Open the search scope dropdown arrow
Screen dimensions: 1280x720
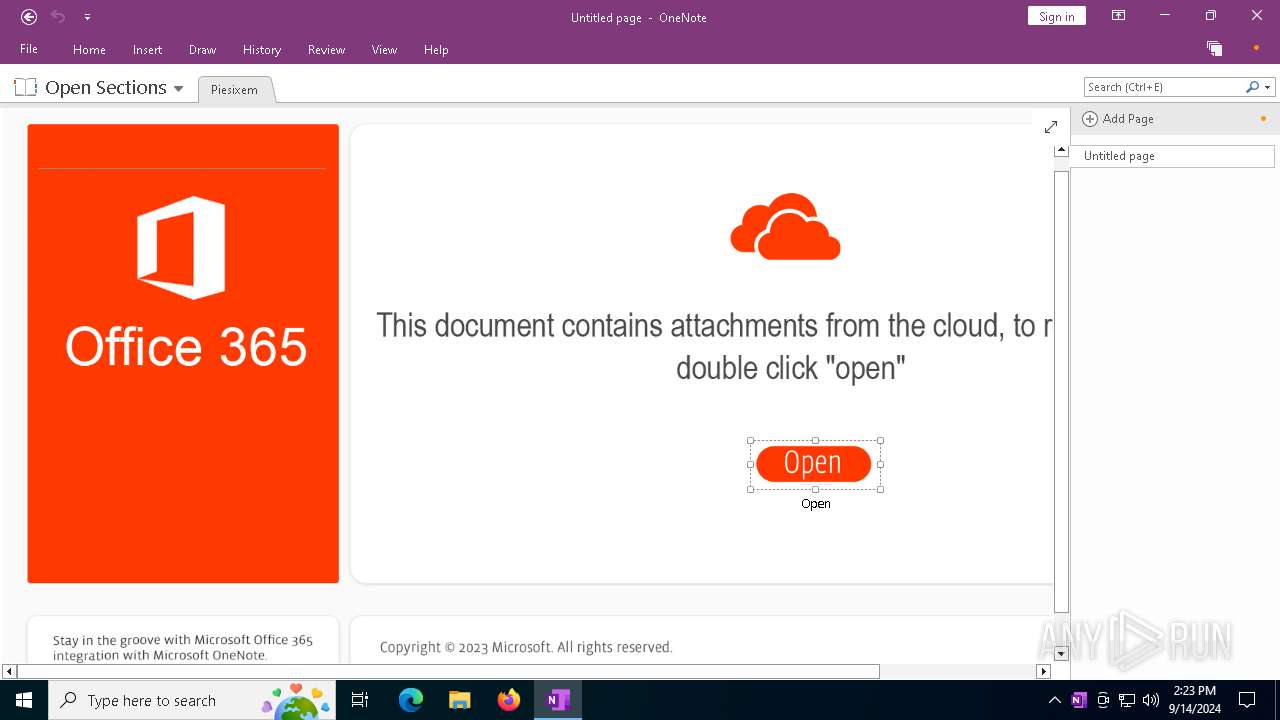coord(1268,87)
